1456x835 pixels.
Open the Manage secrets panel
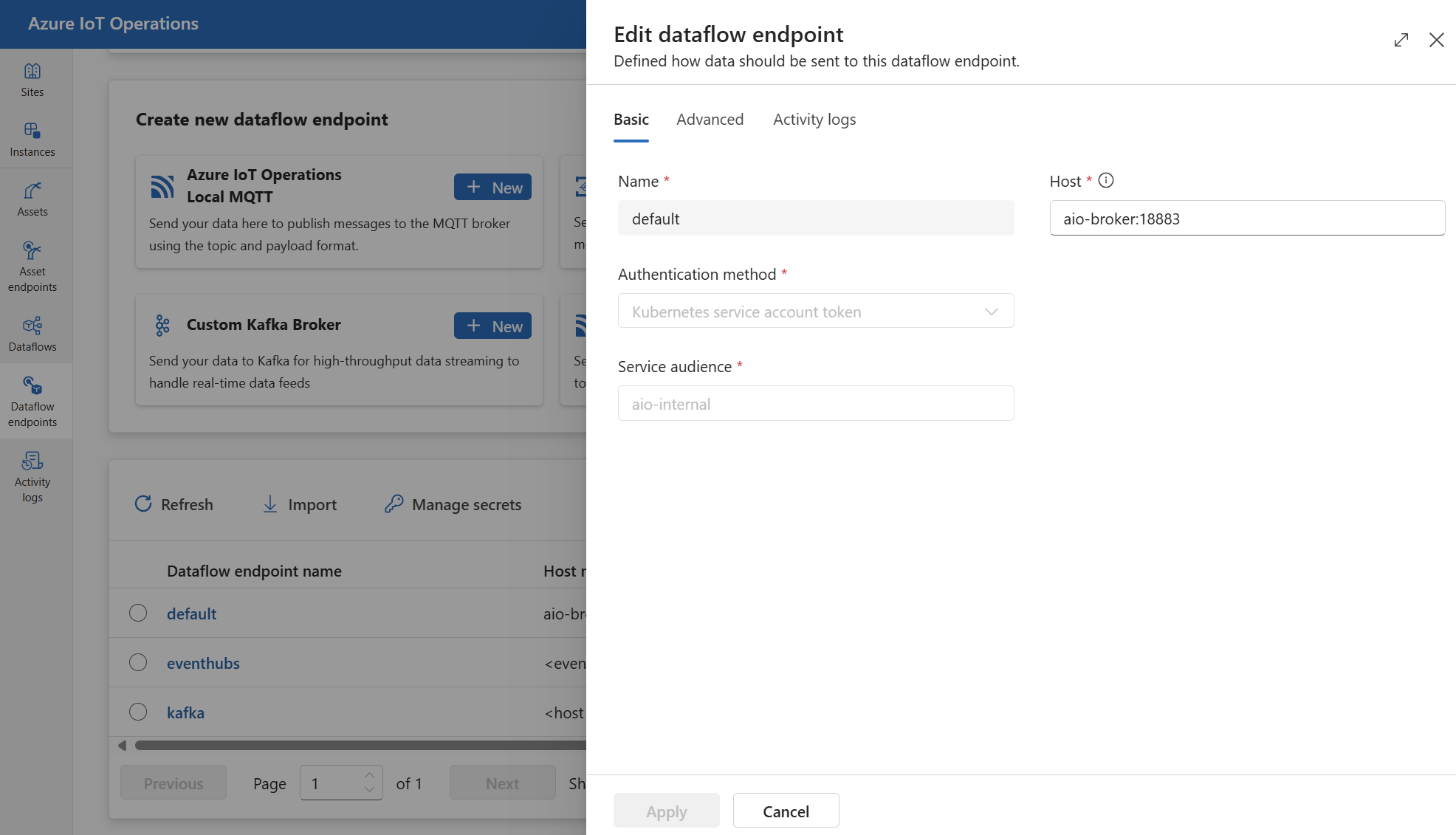pyautogui.click(x=452, y=504)
